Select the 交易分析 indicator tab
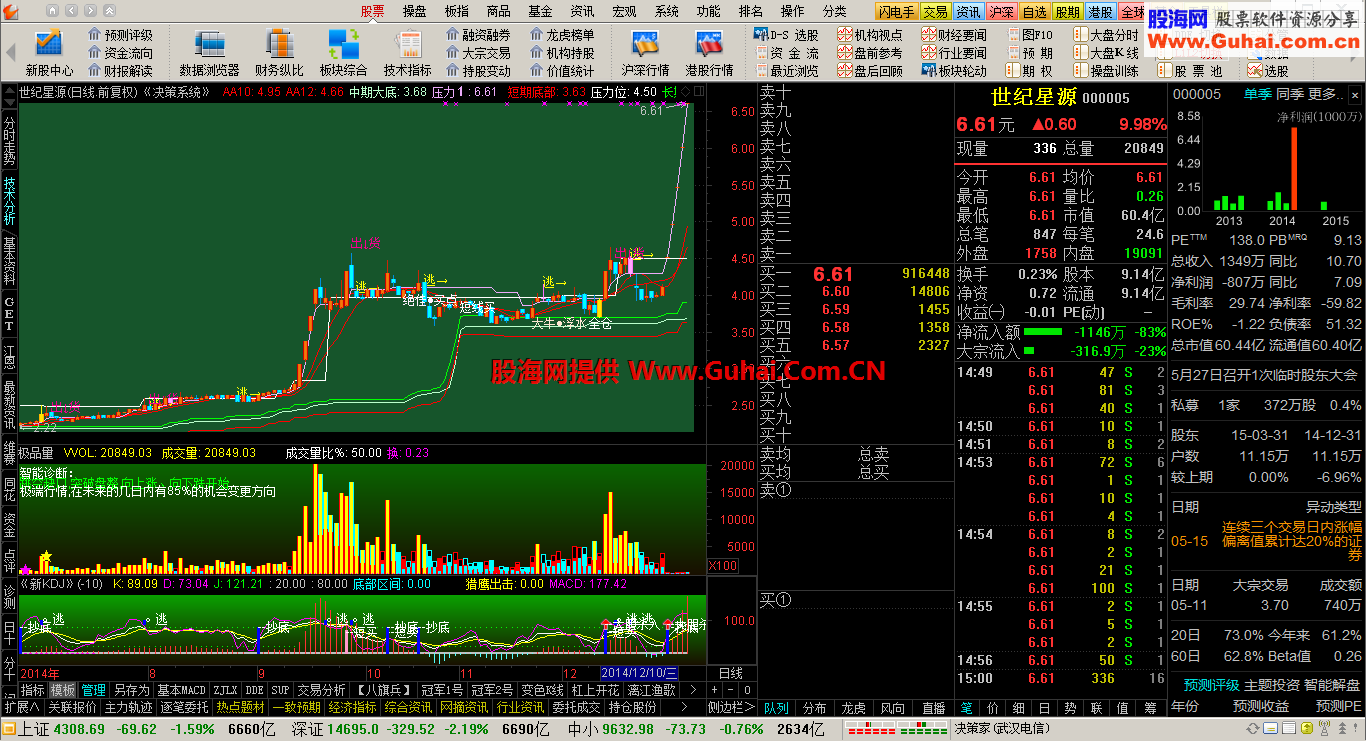The height and width of the screenshot is (741, 1366). [321, 690]
